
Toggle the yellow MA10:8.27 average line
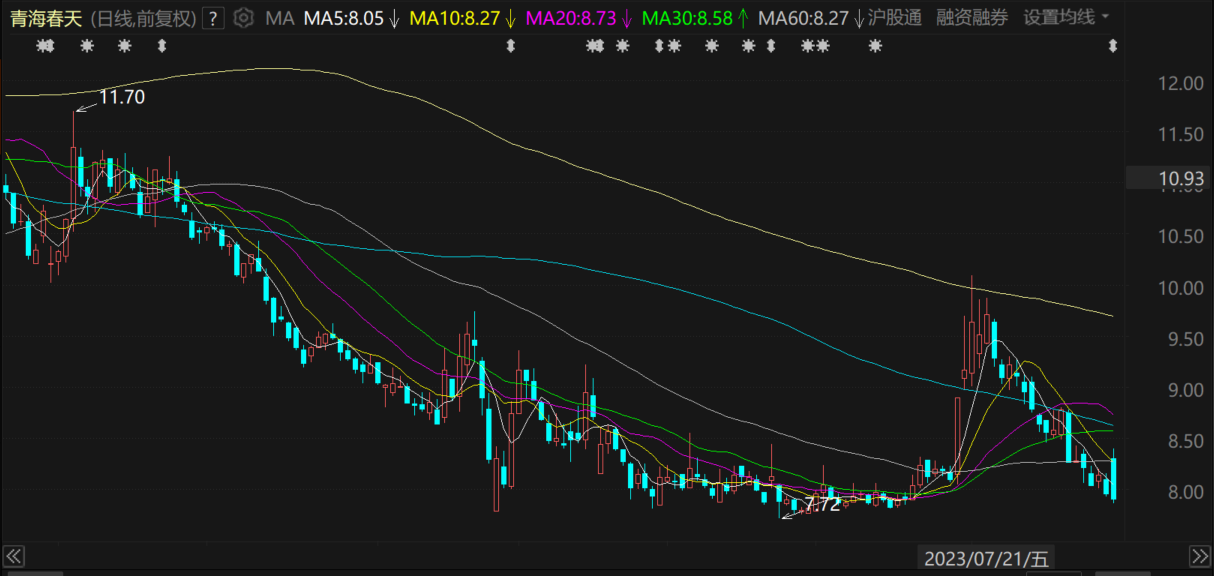tap(456, 18)
